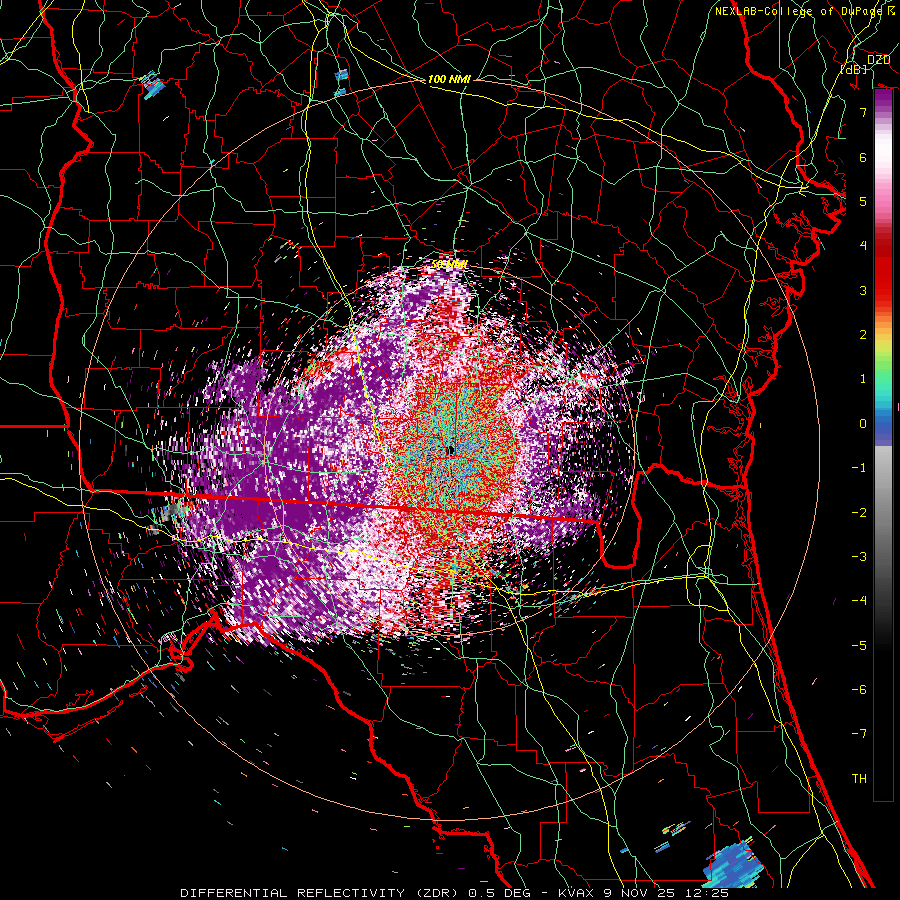Click the 50 NMI range ring label

[449, 265]
